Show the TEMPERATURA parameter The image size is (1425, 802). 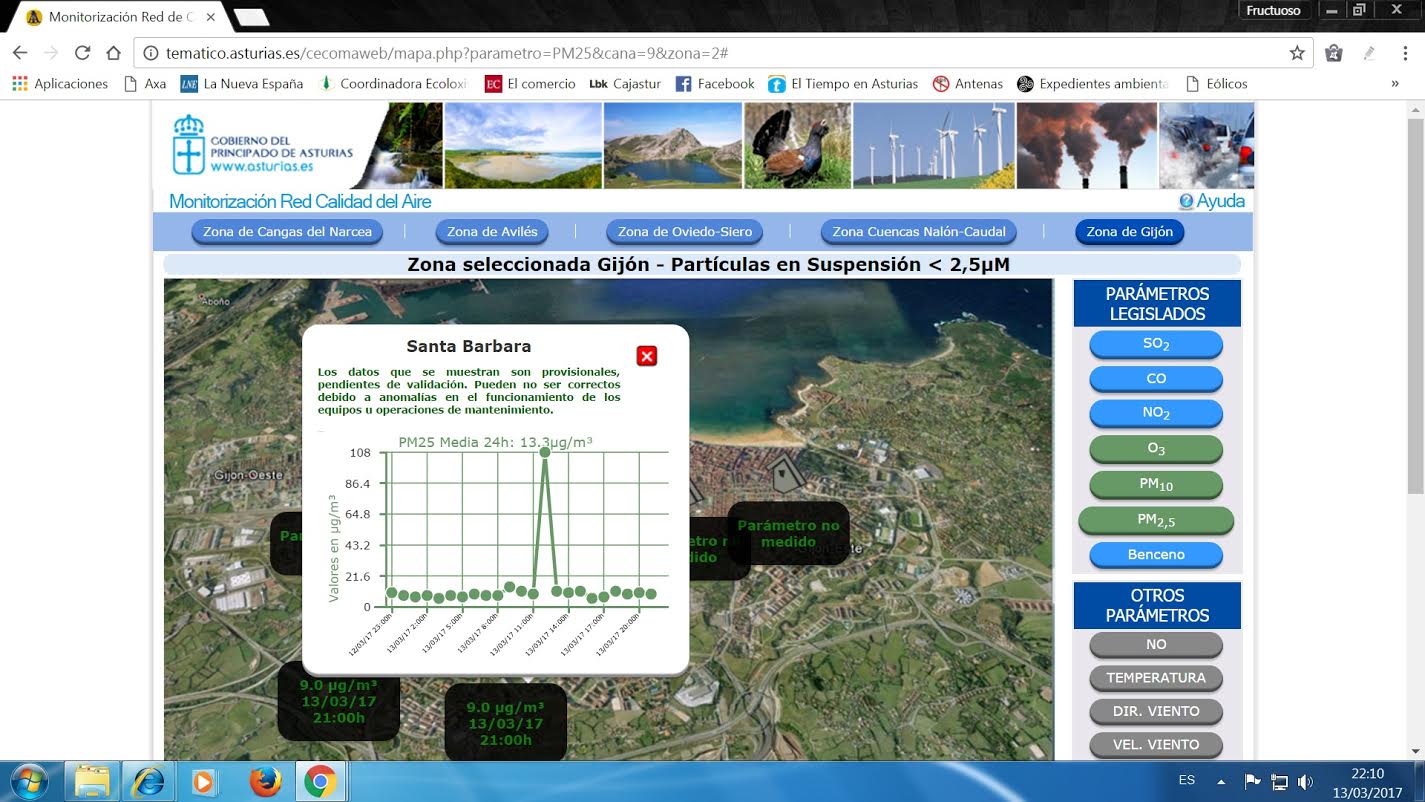click(1155, 678)
